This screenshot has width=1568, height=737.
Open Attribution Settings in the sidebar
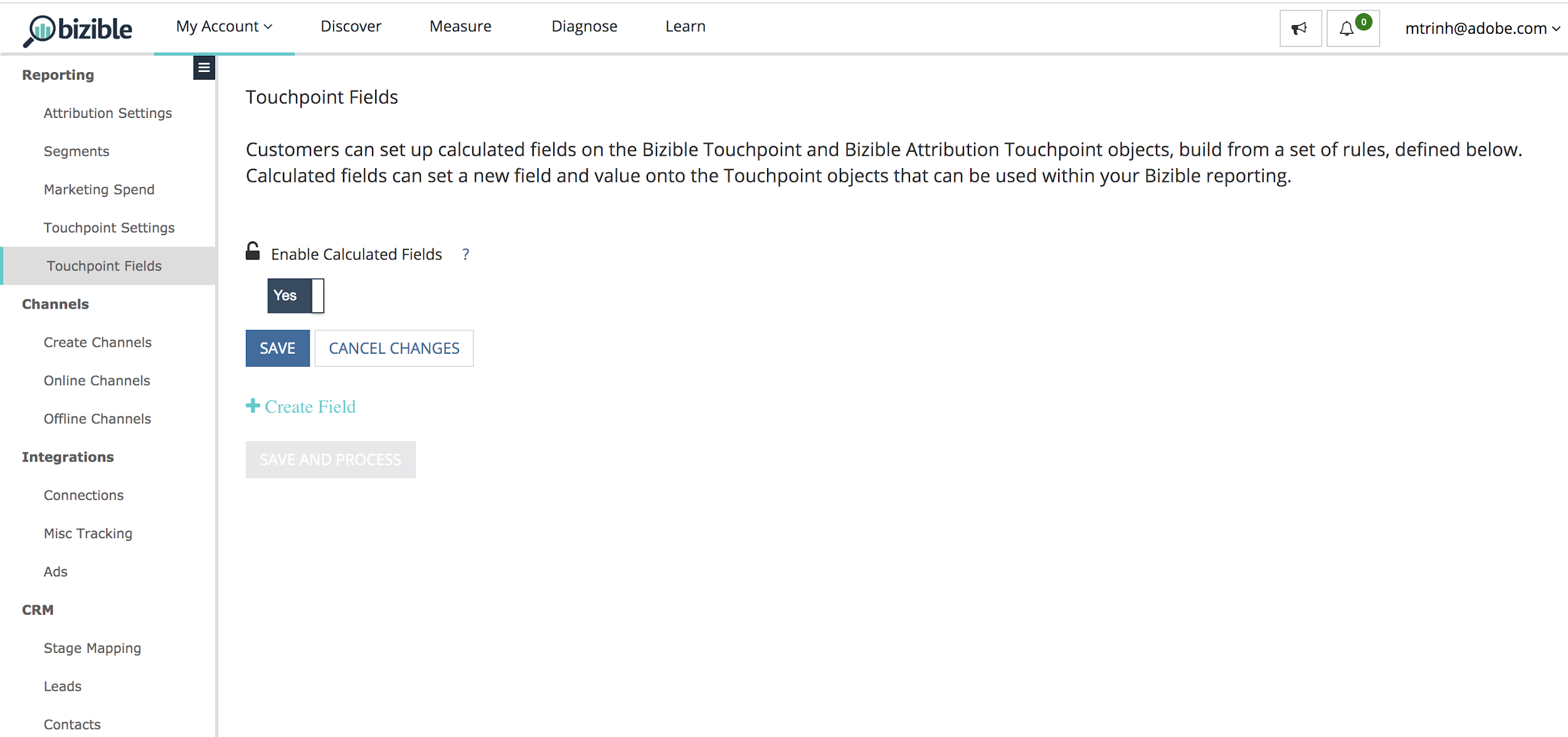tap(108, 113)
